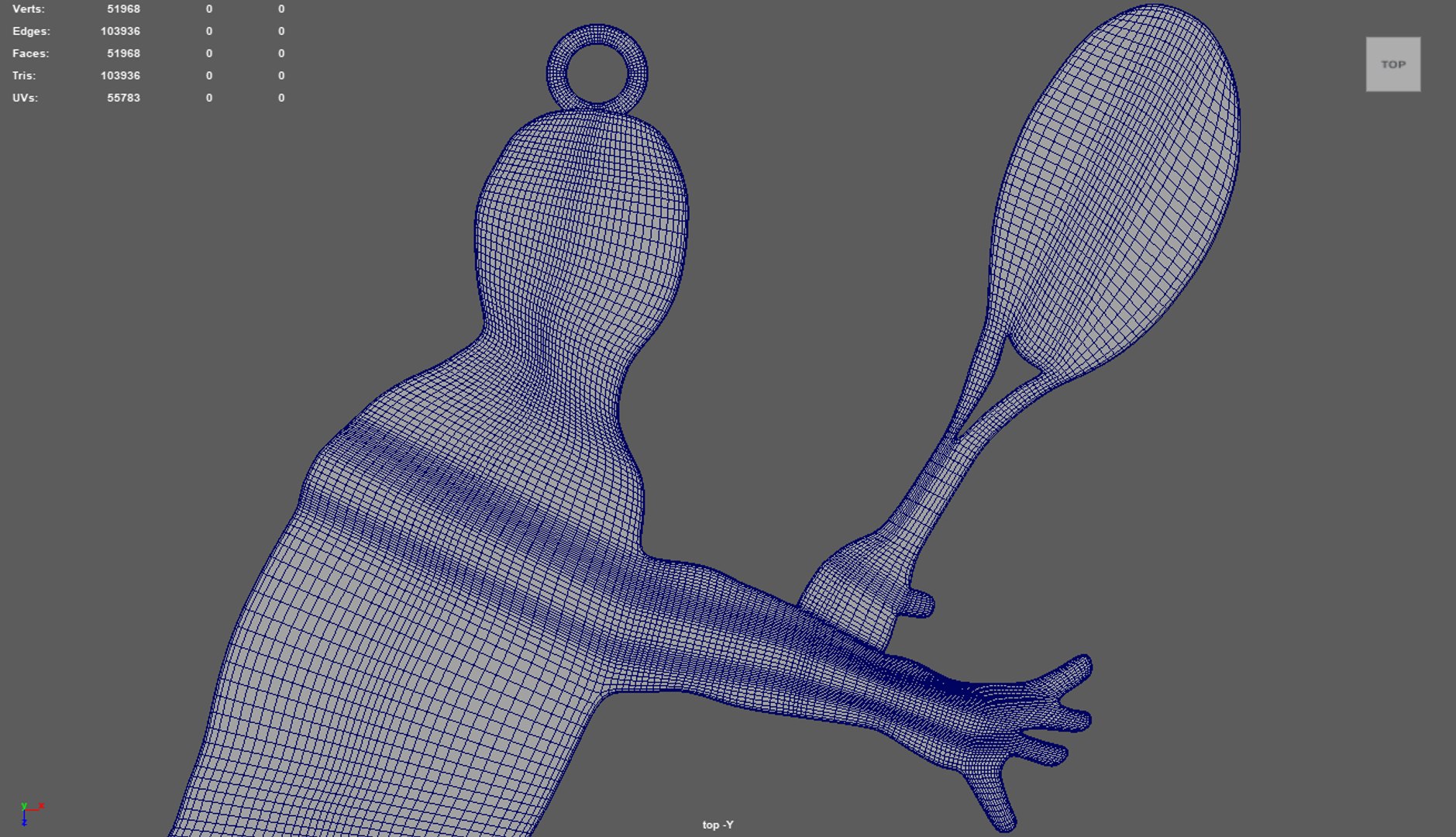Click the vertex count value 51968
The image size is (1456, 837).
(x=123, y=9)
